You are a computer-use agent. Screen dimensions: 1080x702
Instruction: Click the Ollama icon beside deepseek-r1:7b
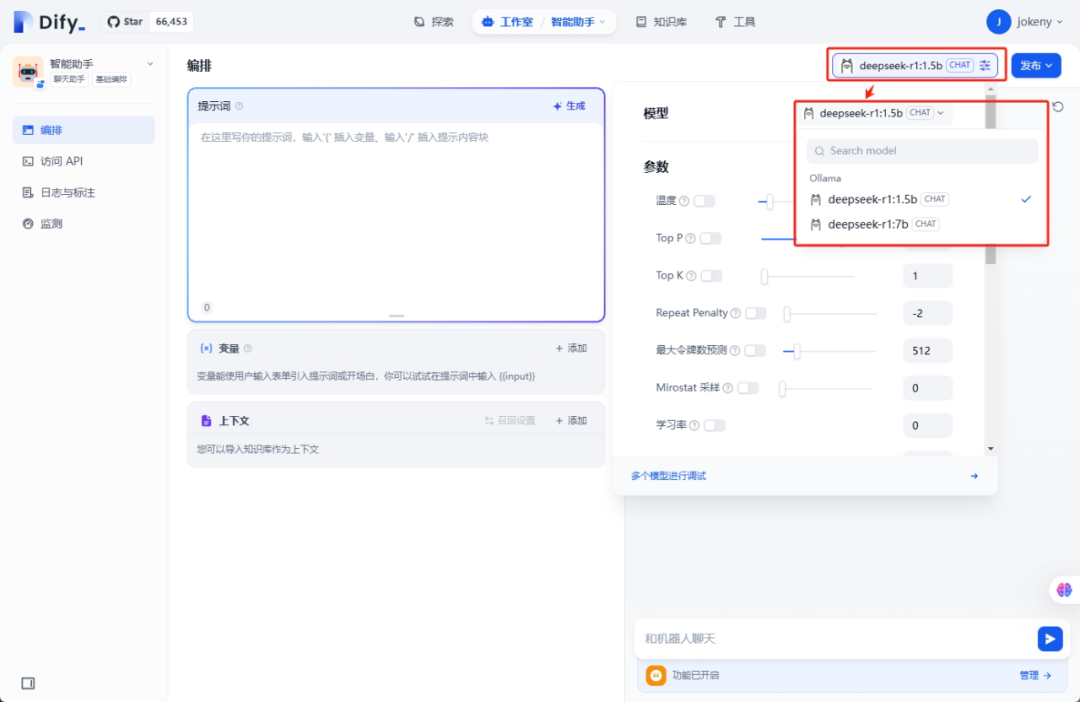[x=816, y=224]
